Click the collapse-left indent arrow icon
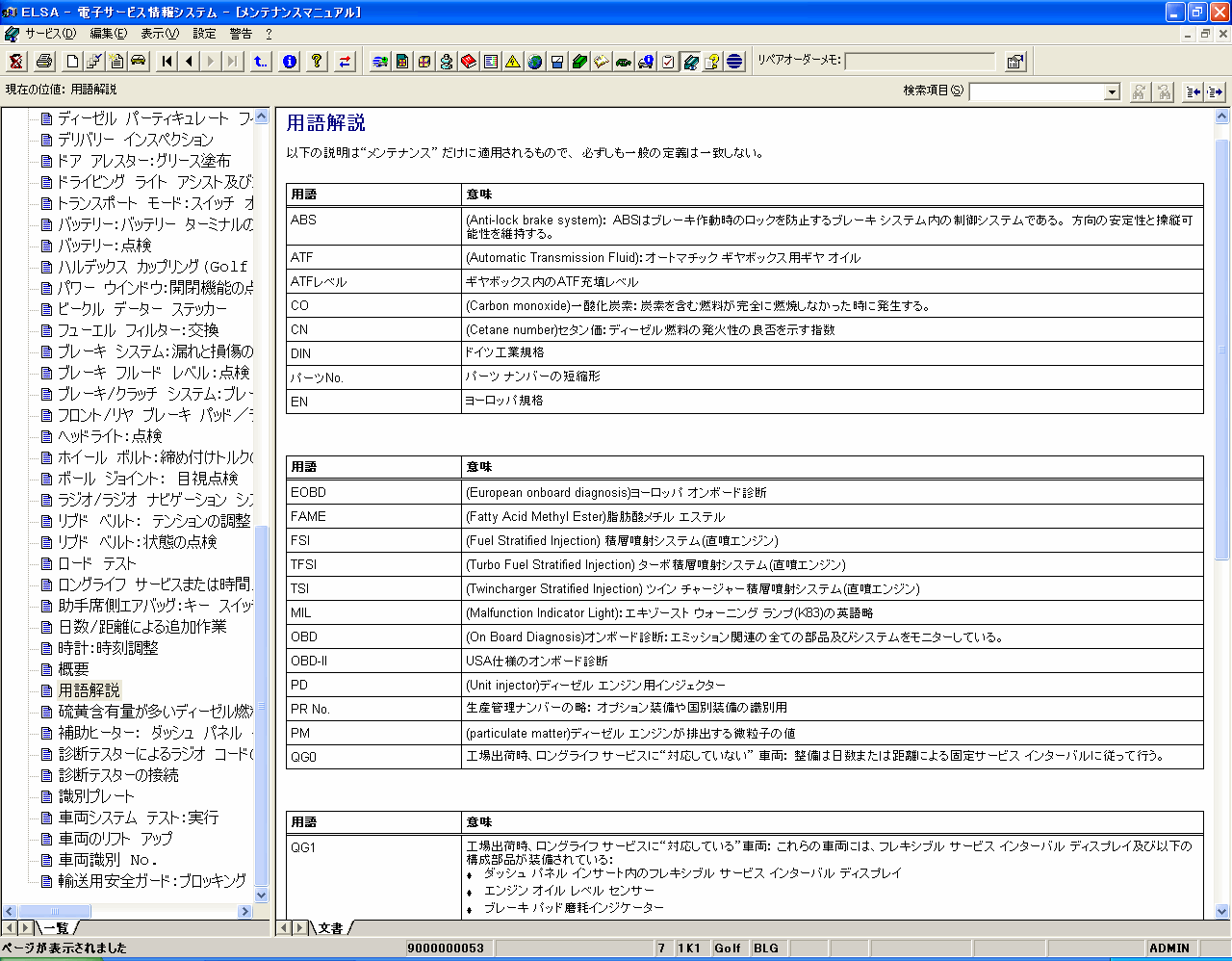 [x=1193, y=91]
